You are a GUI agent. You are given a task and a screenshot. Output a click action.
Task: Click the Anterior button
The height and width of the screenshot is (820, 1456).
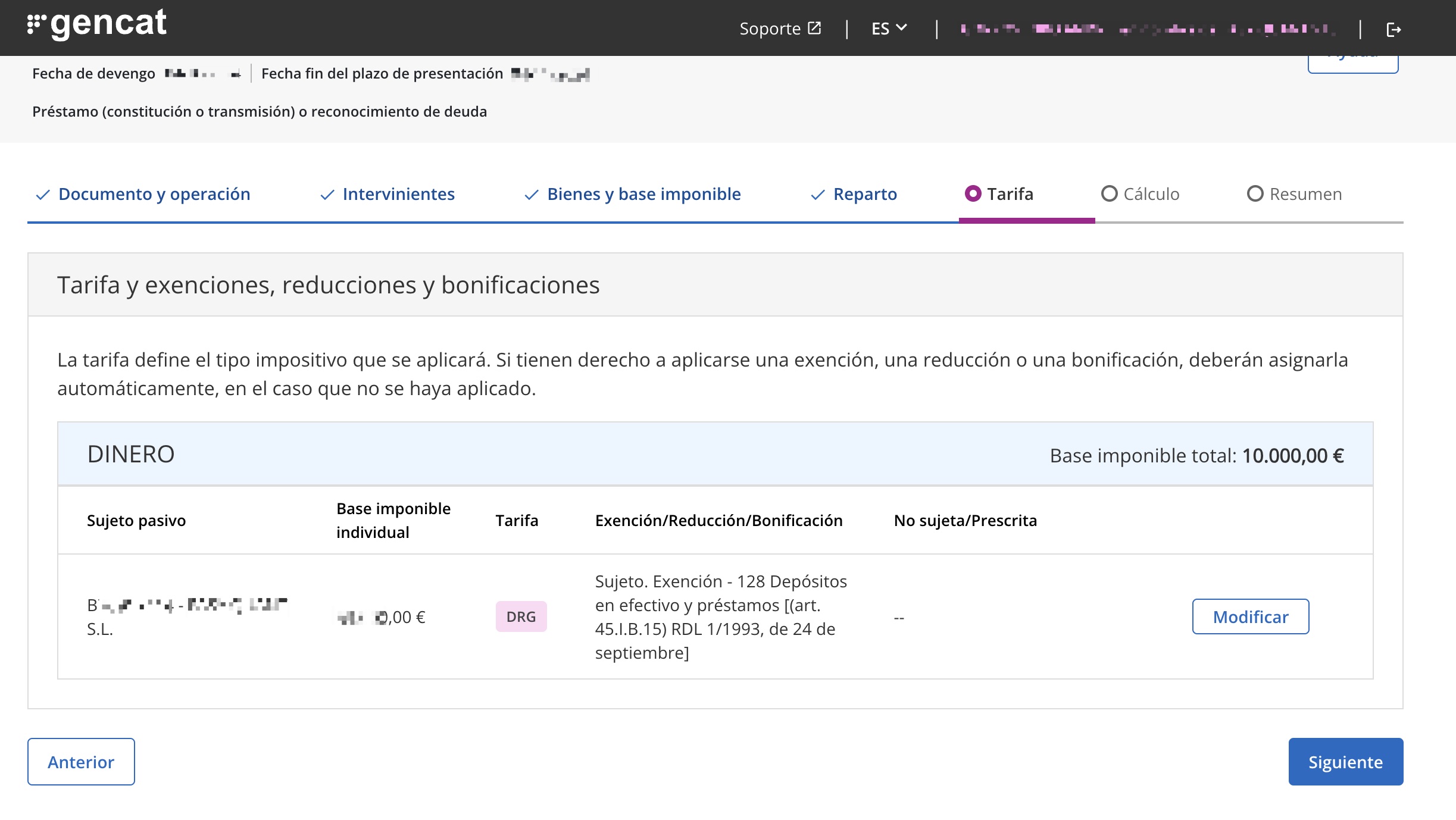point(81,762)
